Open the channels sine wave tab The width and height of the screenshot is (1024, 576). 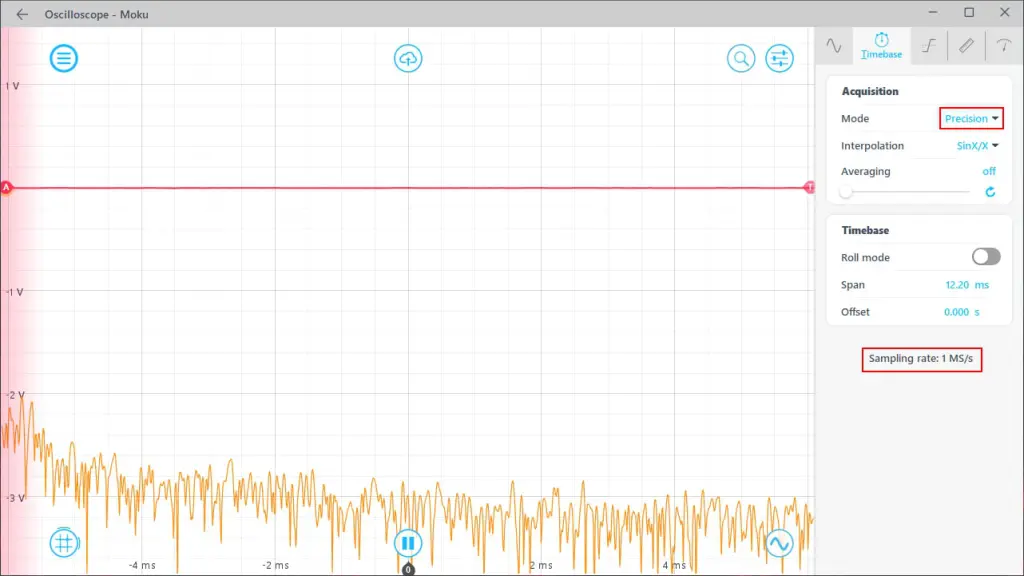[x=833, y=45]
